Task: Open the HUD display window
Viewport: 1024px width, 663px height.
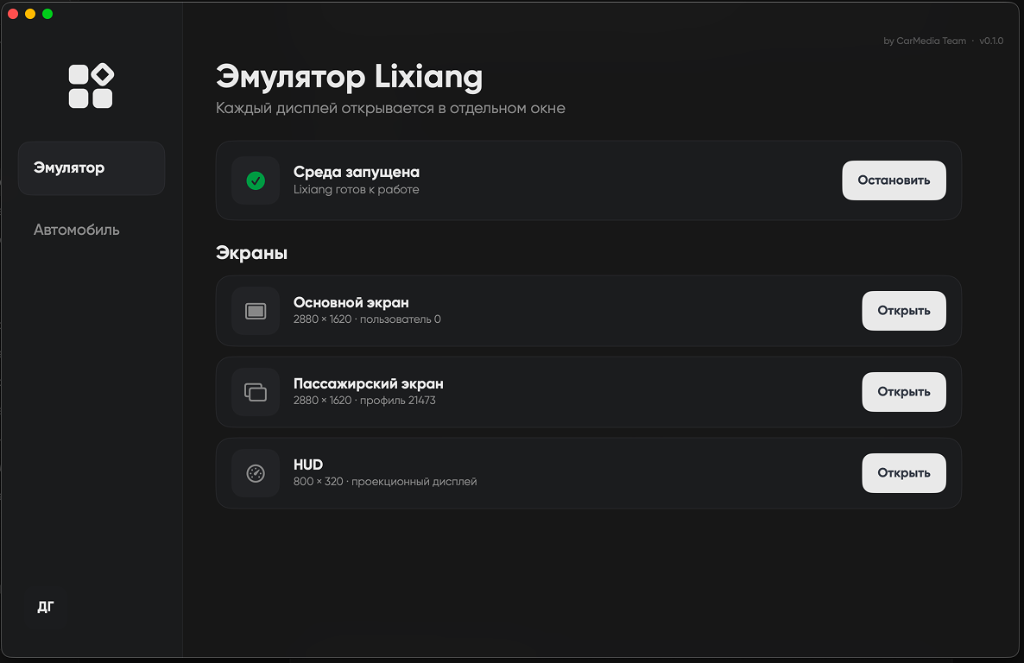Action: [903, 473]
